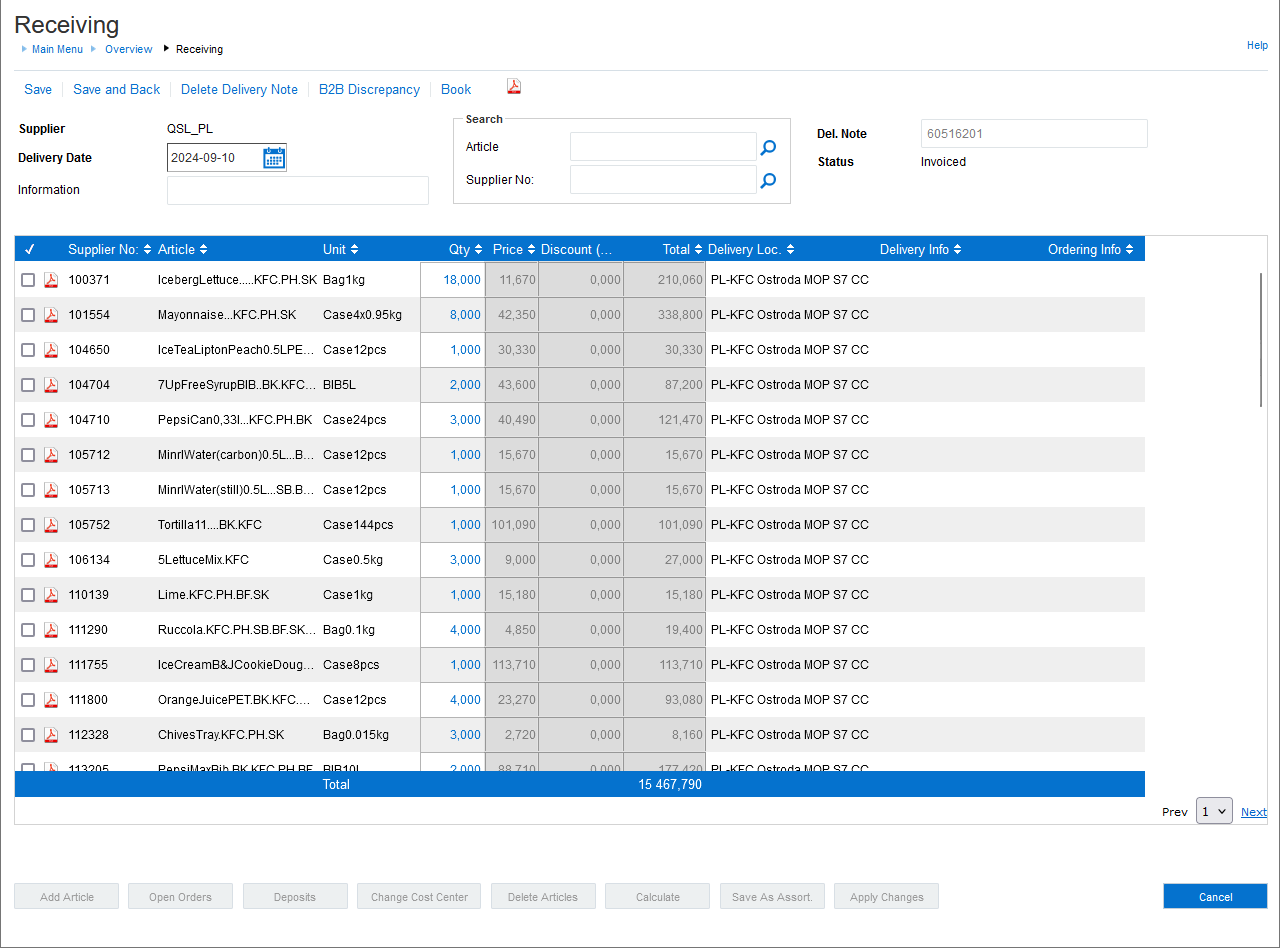Open the PDF export icon in toolbar
Screen dimensions: 1280x948
[513, 87]
